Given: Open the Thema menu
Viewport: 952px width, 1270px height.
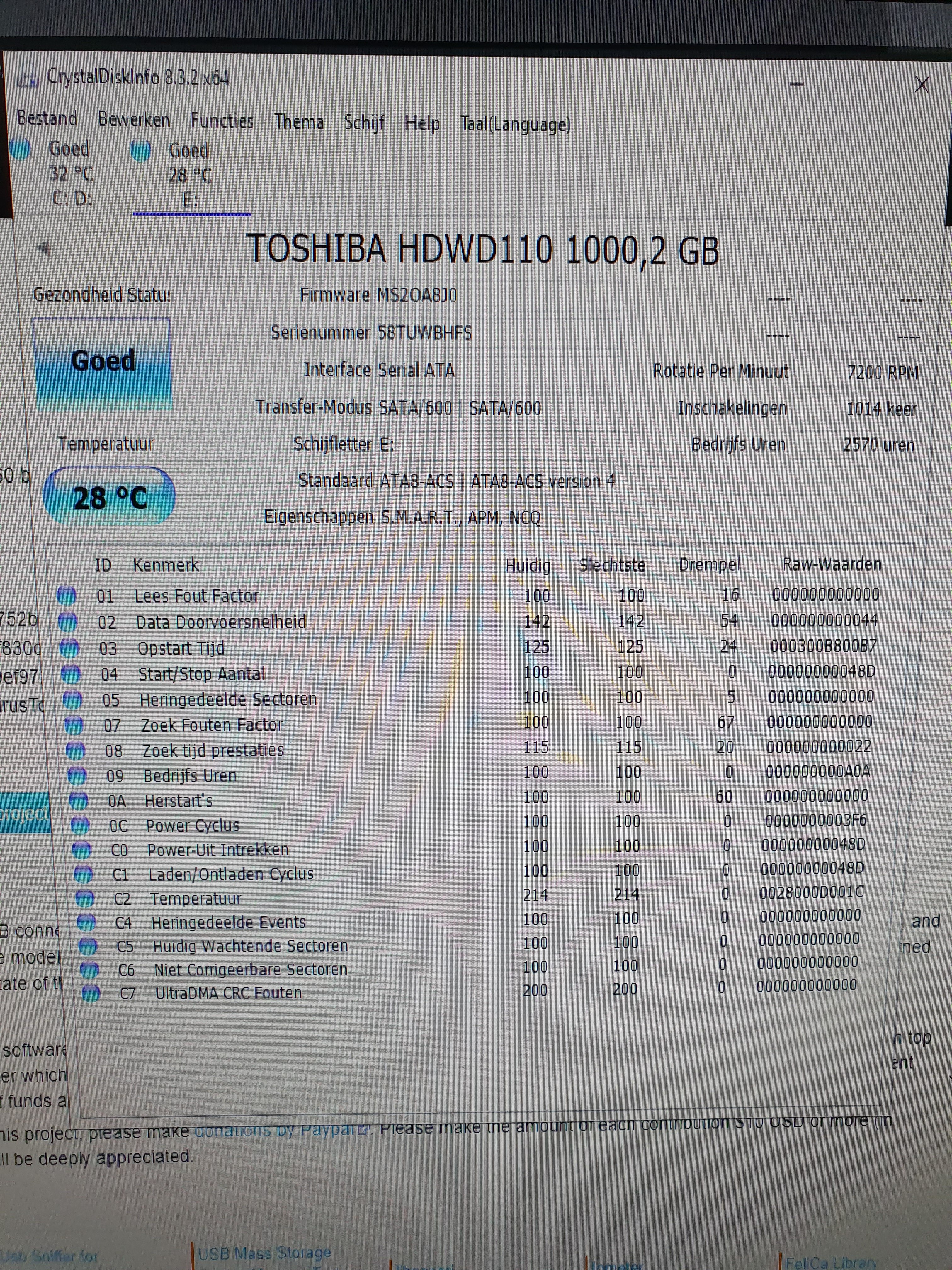Looking at the screenshot, I should pos(298,122).
